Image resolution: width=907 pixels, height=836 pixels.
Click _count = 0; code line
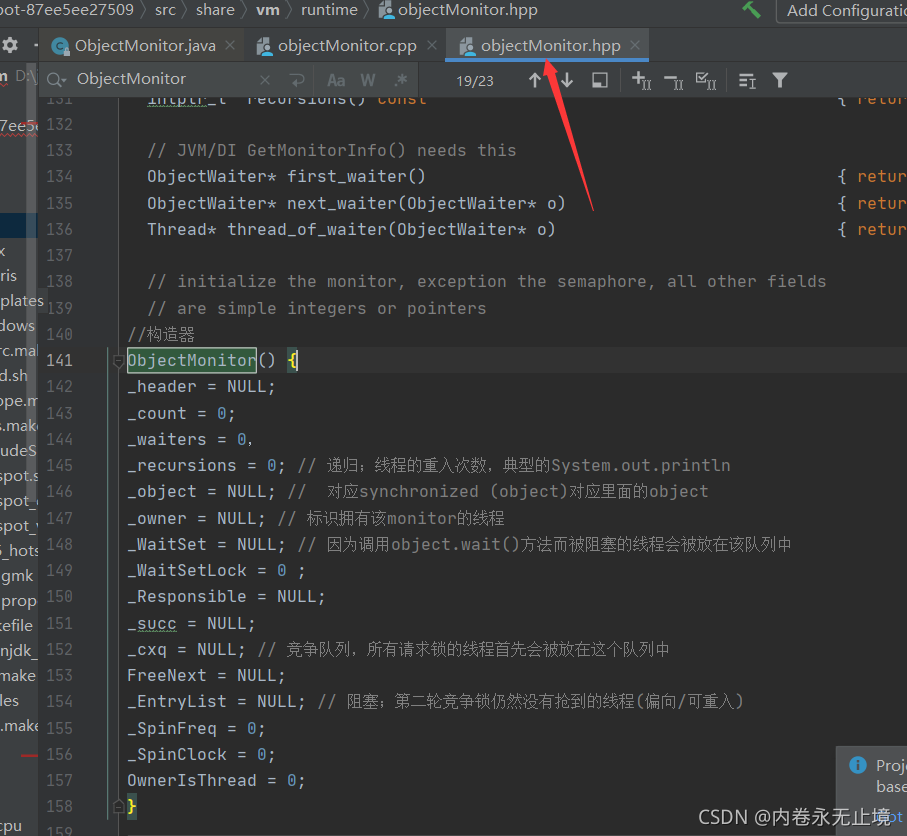(x=181, y=413)
